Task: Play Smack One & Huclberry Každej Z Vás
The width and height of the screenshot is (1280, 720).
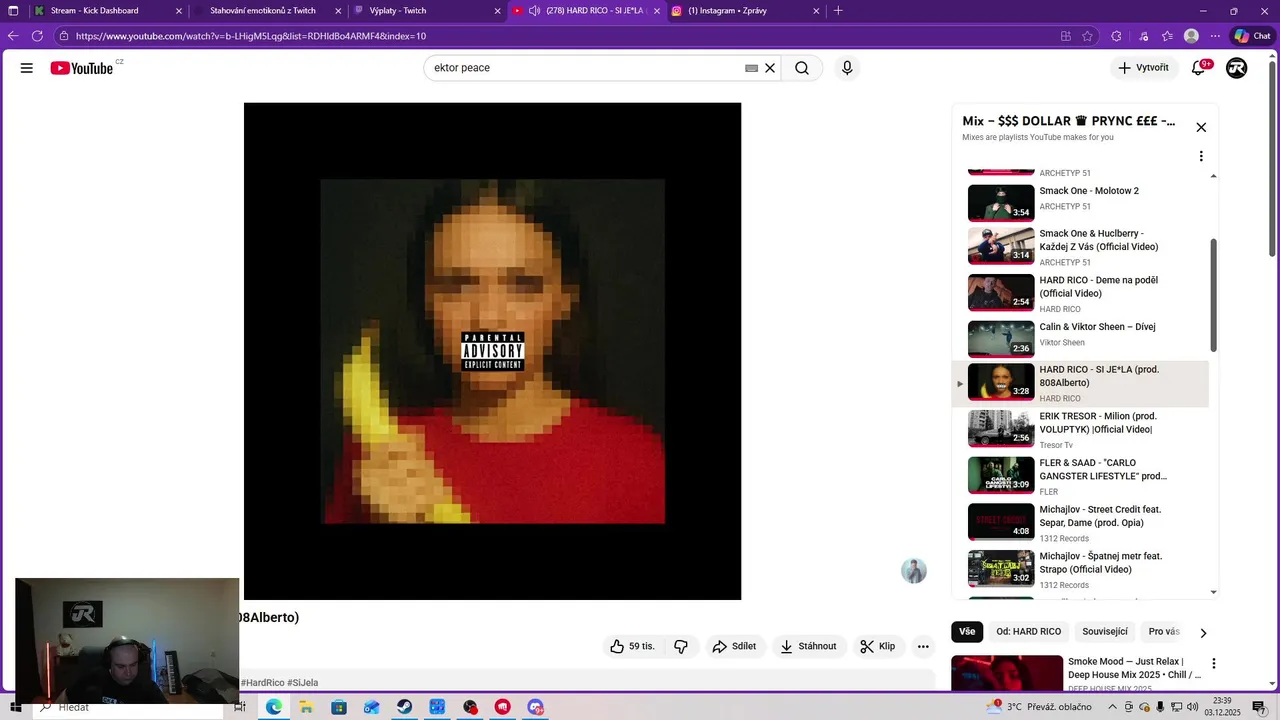Action: 1080,246
